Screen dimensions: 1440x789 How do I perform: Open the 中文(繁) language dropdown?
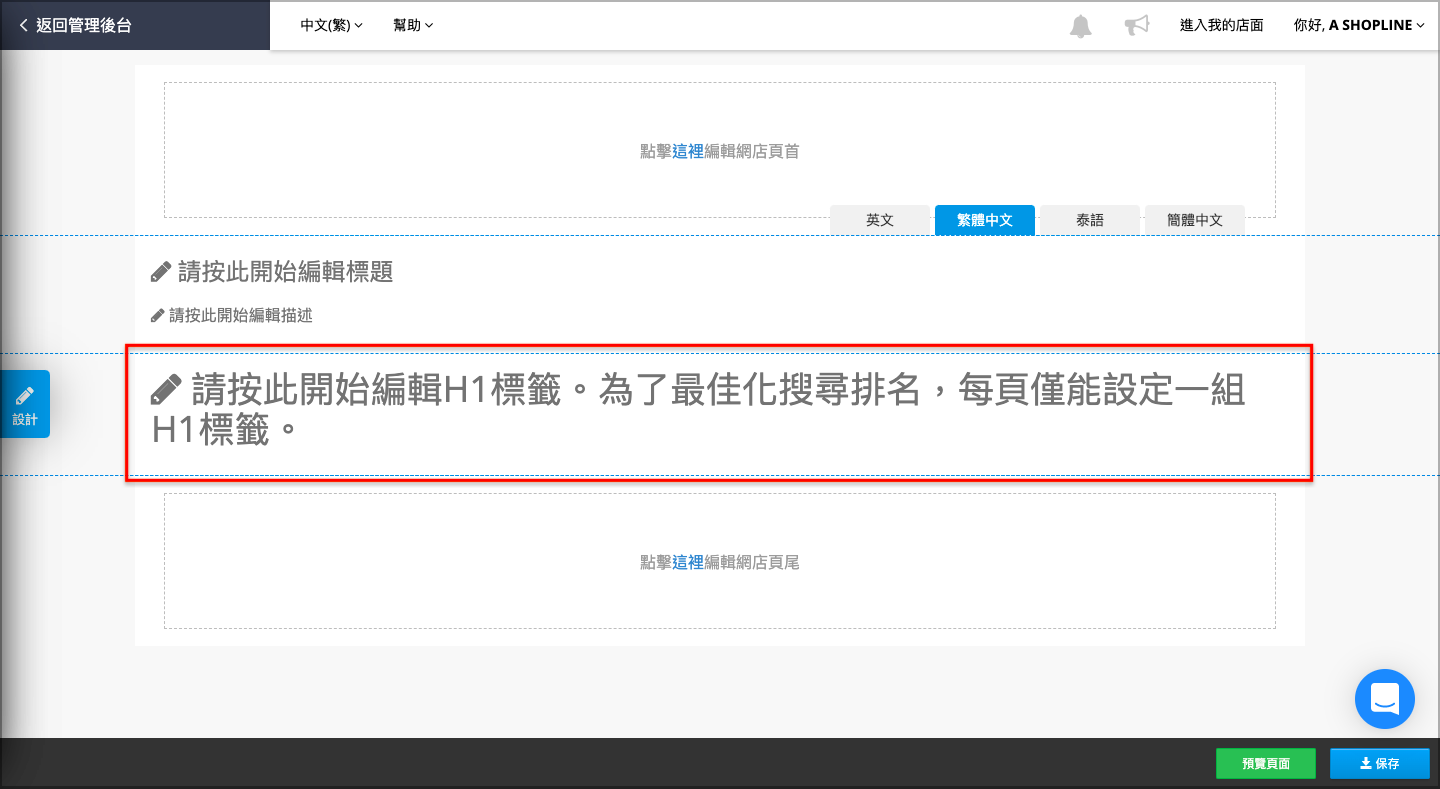click(x=332, y=25)
